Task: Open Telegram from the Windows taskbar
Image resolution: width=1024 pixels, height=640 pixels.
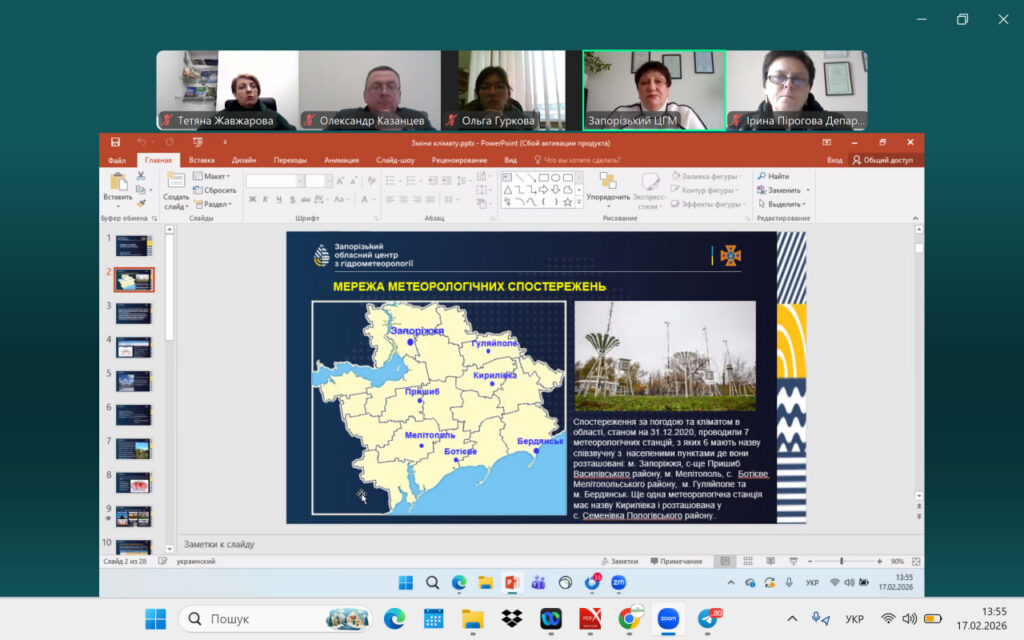Action: (709, 618)
